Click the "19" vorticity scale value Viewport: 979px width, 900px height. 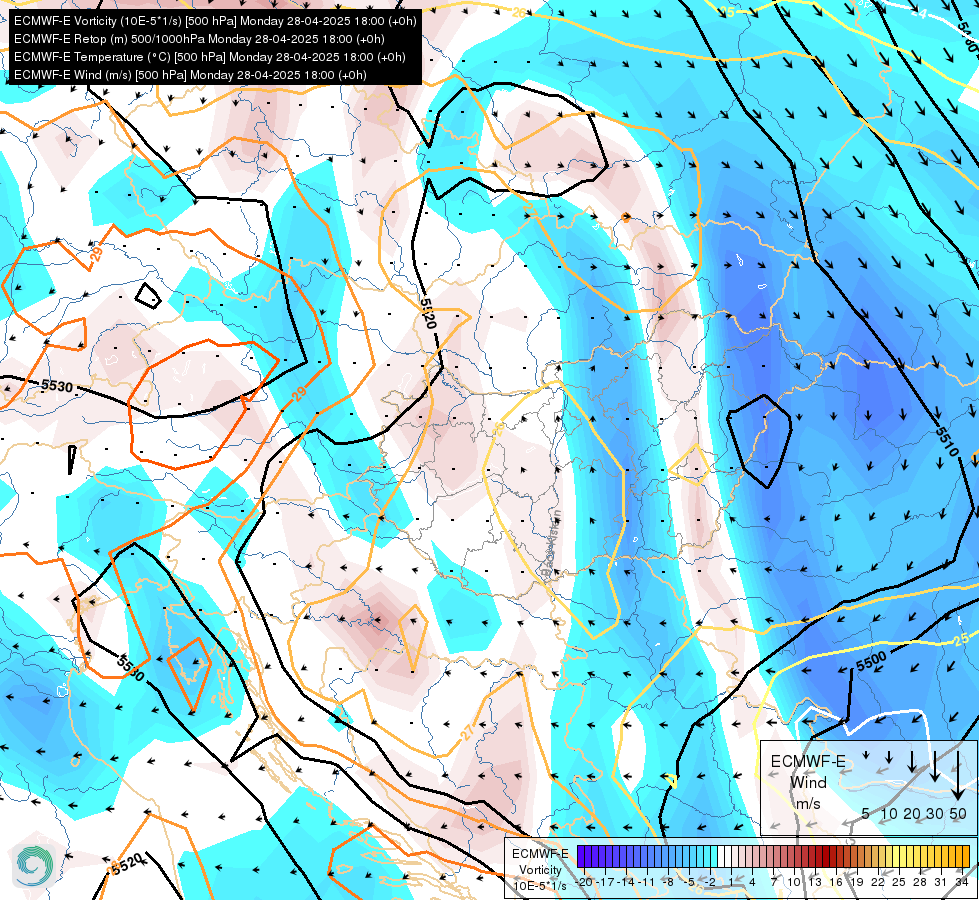857,882
